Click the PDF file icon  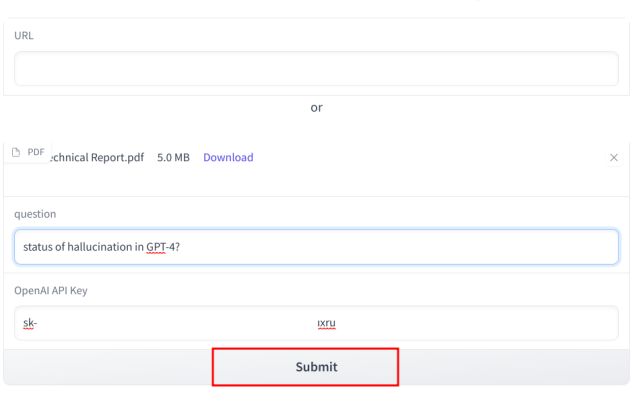(19, 151)
